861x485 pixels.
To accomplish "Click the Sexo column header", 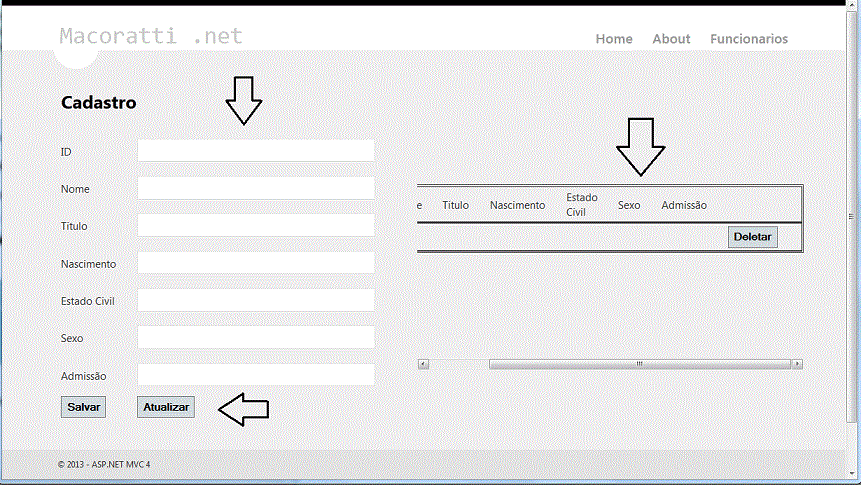I will [x=629, y=205].
